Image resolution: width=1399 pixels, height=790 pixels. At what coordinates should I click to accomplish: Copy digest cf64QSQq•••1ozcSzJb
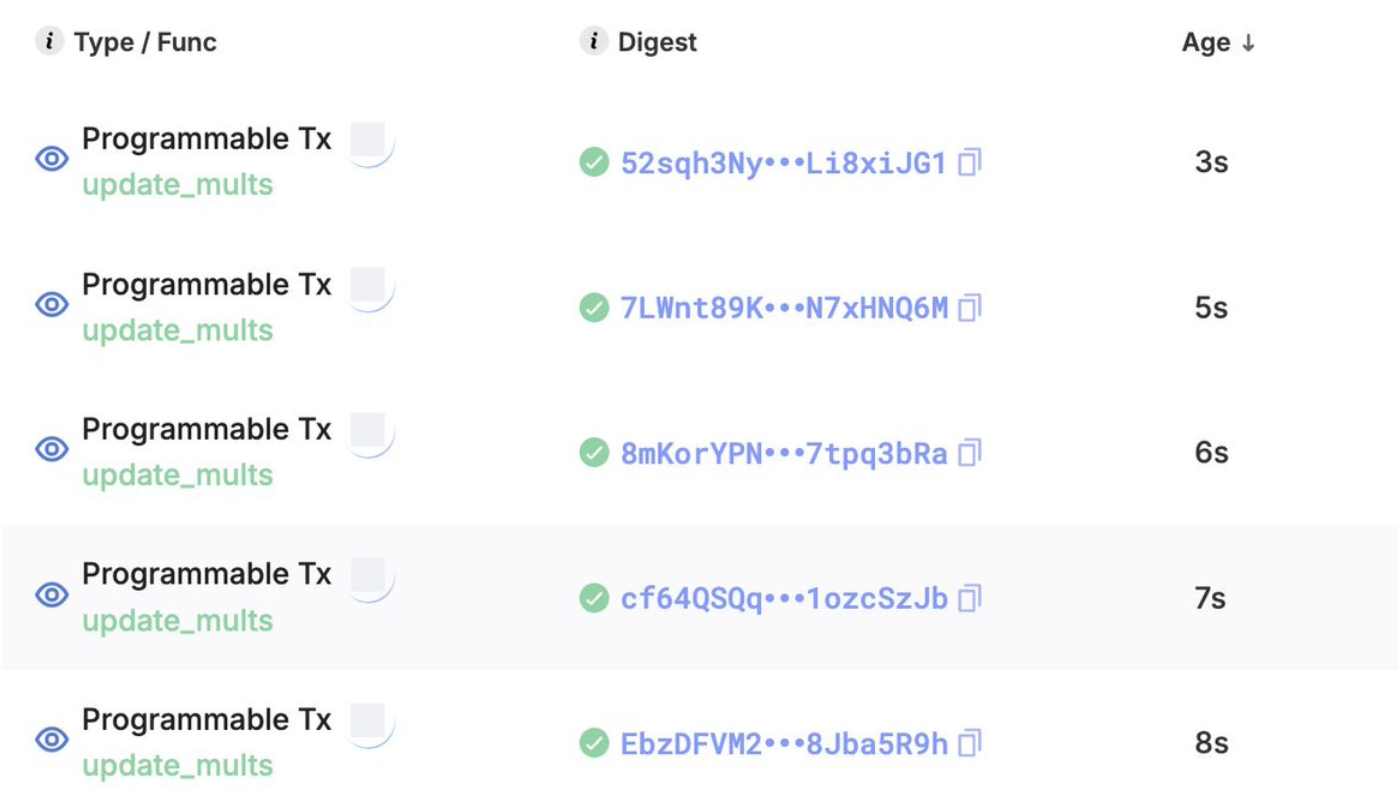[969, 598]
